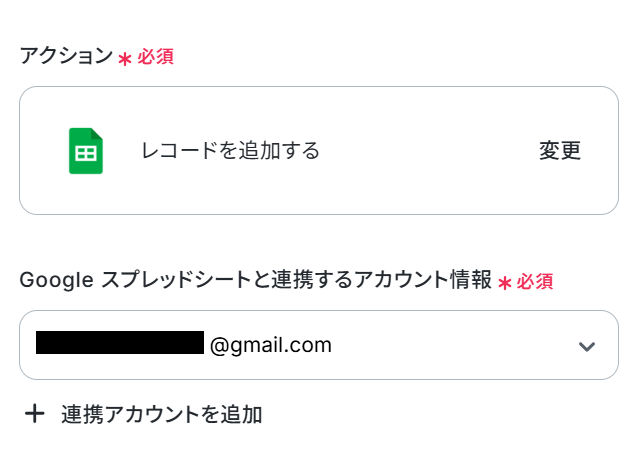
Task: Click the 変更 button in action card
Action: [560, 151]
